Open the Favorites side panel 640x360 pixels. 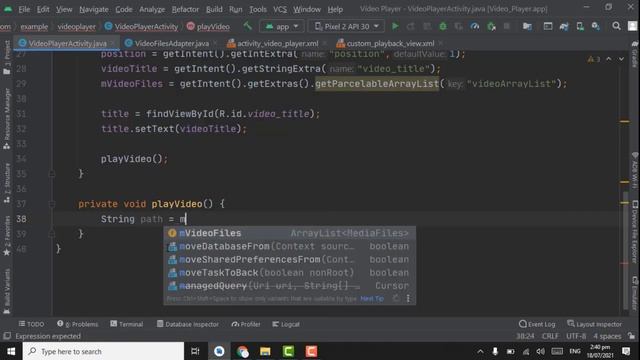click(x=7, y=236)
